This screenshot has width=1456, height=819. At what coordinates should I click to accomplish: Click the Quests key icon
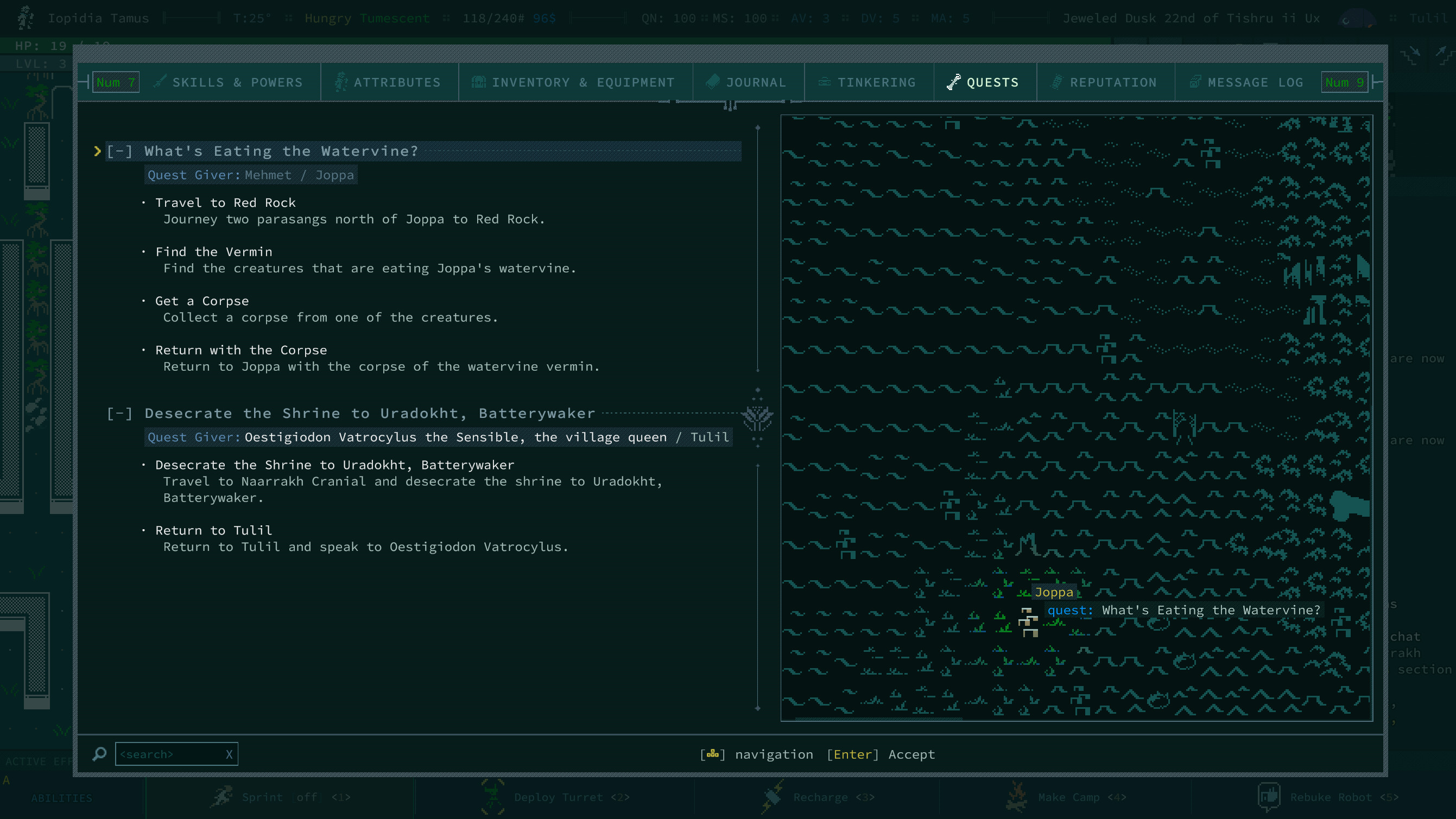tap(954, 82)
